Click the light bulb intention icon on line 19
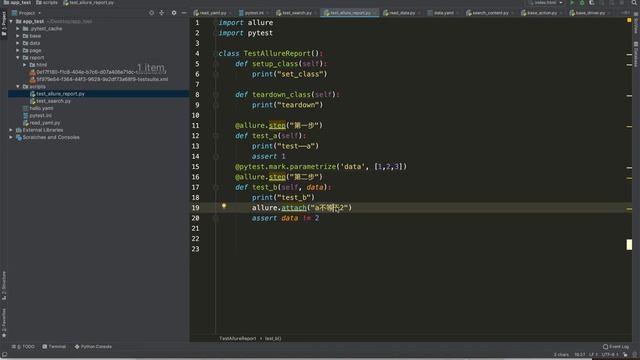The width and height of the screenshot is (640, 360). pos(224,206)
